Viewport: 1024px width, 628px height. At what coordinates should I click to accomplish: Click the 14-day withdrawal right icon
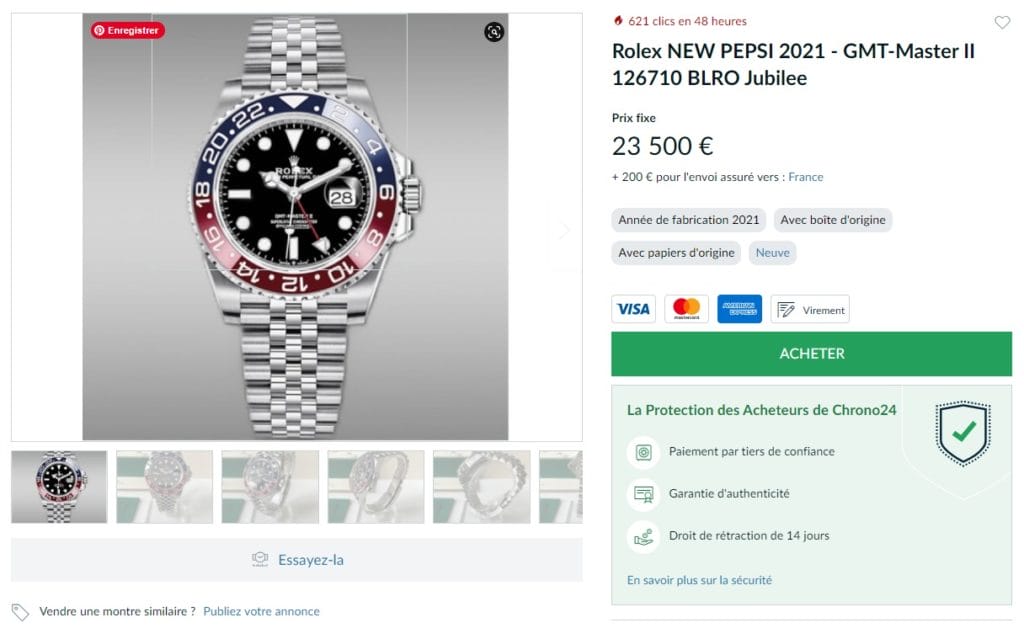coord(642,536)
